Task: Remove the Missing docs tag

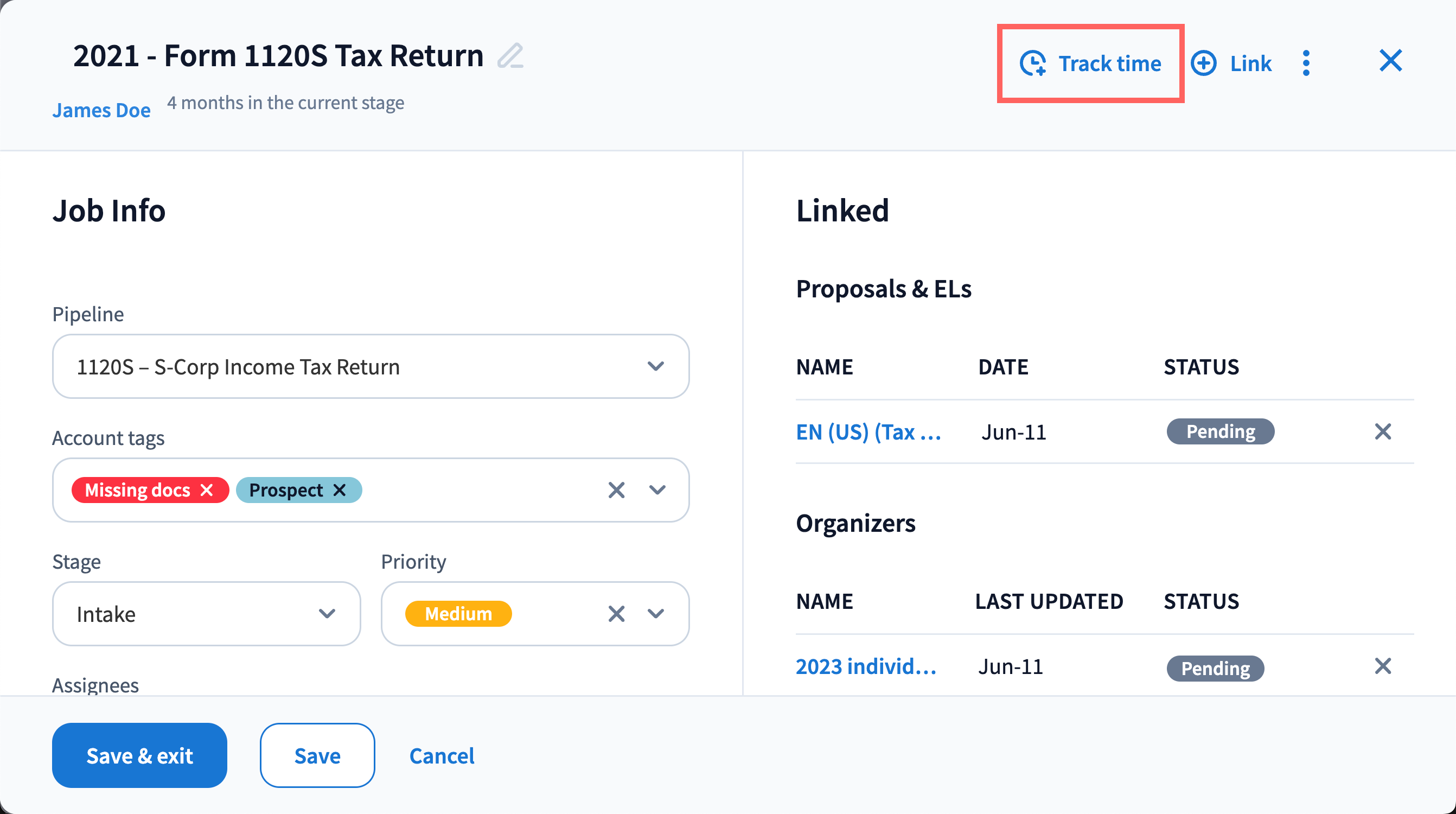Action: [x=207, y=490]
